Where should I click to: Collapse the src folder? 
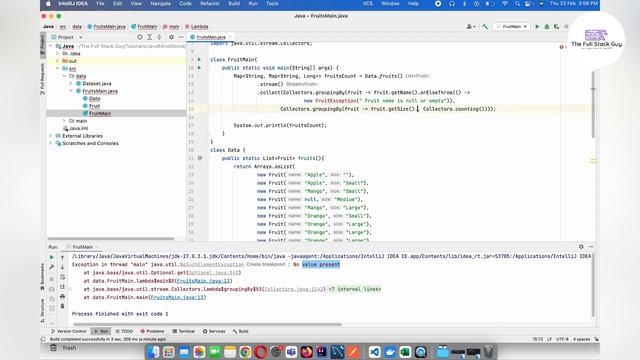(58, 69)
